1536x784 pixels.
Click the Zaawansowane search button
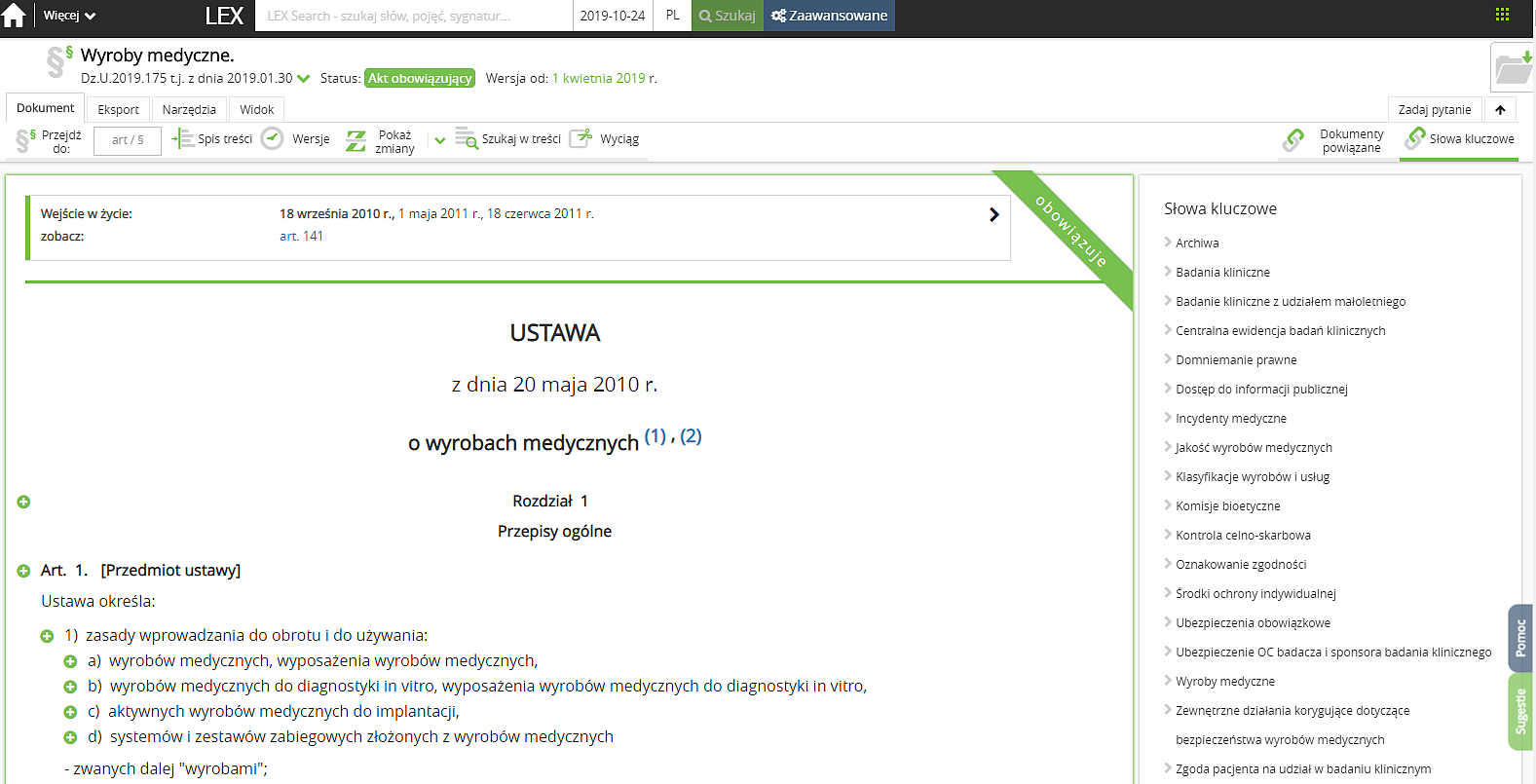coord(829,16)
